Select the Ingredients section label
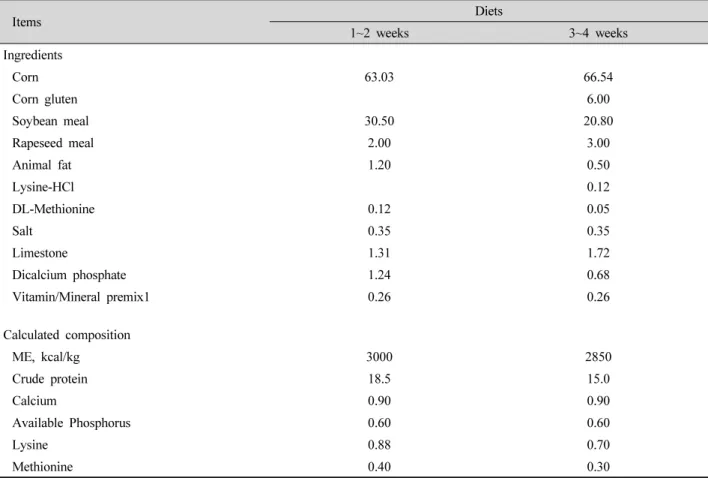 point(33,55)
